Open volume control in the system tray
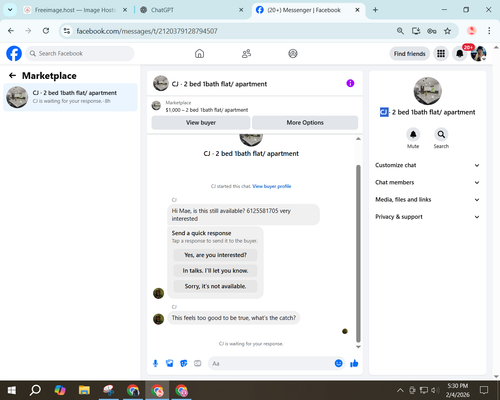 [435, 390]
